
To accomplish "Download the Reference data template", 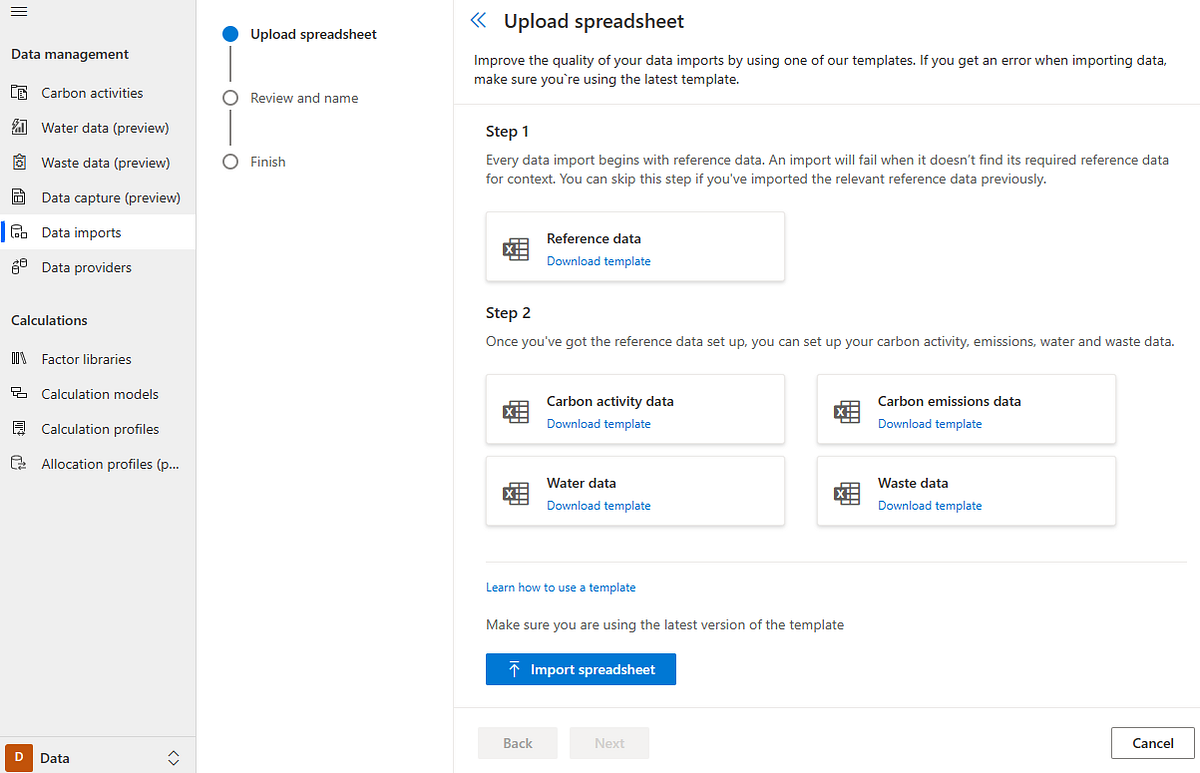I will click(598, 261).
